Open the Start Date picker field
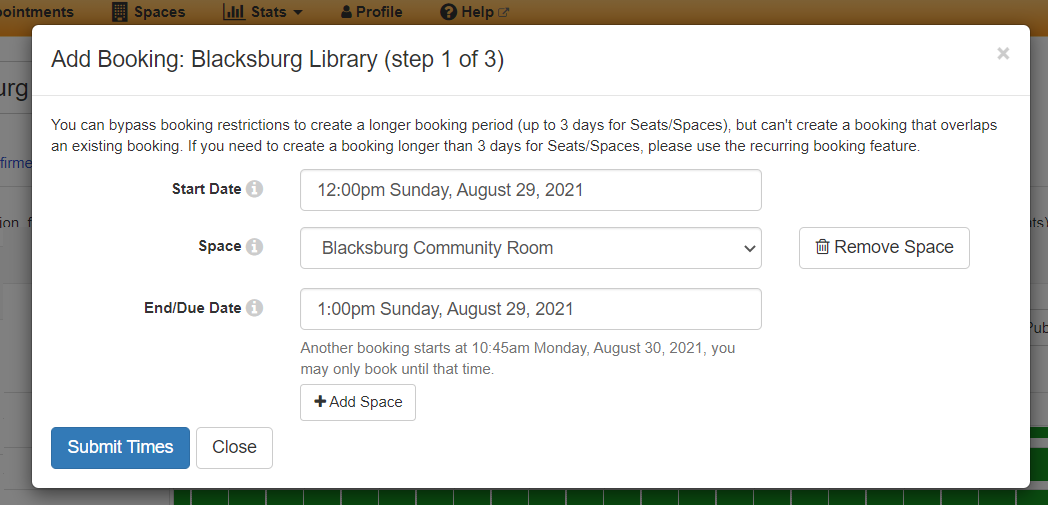Viewport: 1048px width, 505px height. (x=531, y=190)
